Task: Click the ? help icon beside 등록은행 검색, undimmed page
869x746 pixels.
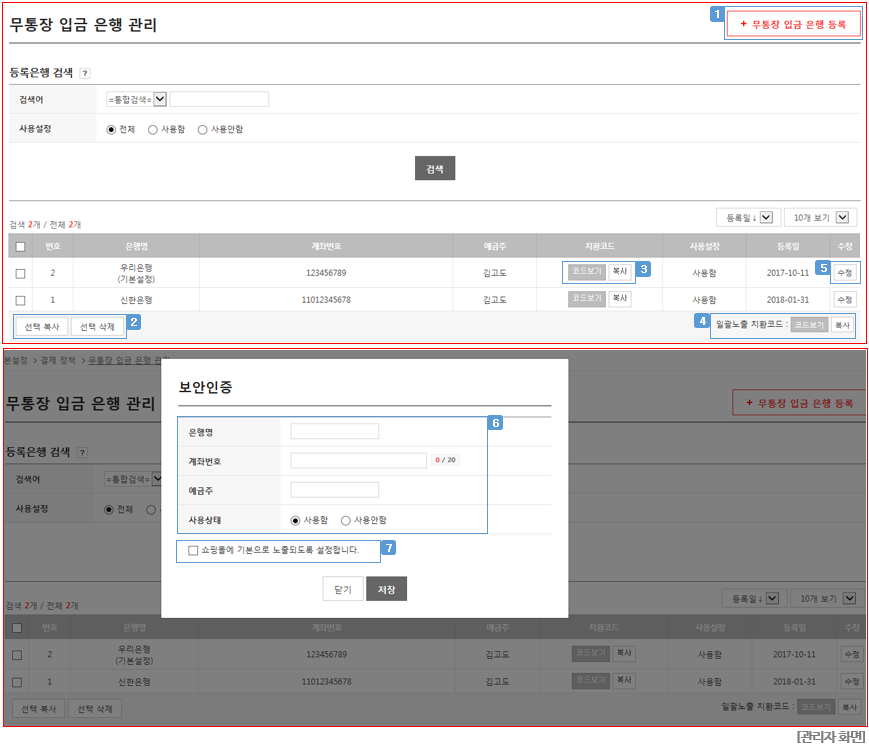Action: (x=85, y=73)
